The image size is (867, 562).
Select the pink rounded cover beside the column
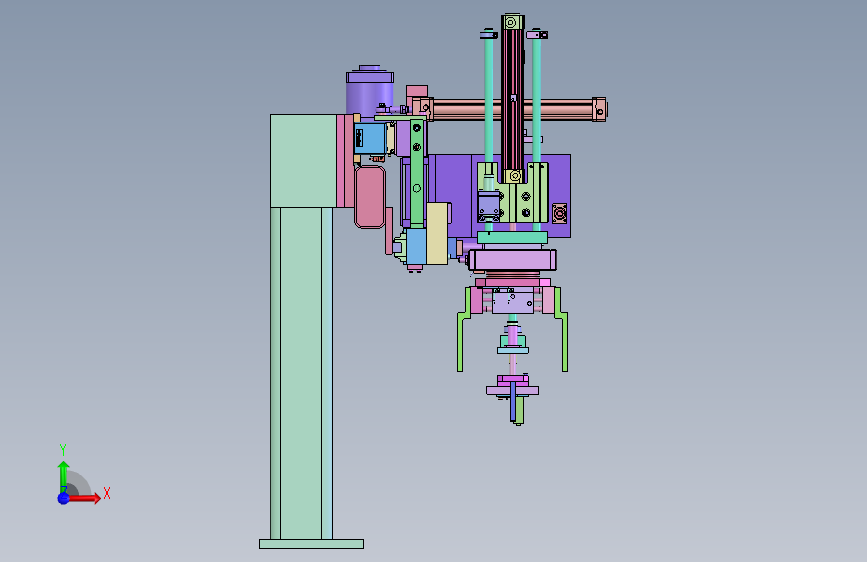click(370, 197)
